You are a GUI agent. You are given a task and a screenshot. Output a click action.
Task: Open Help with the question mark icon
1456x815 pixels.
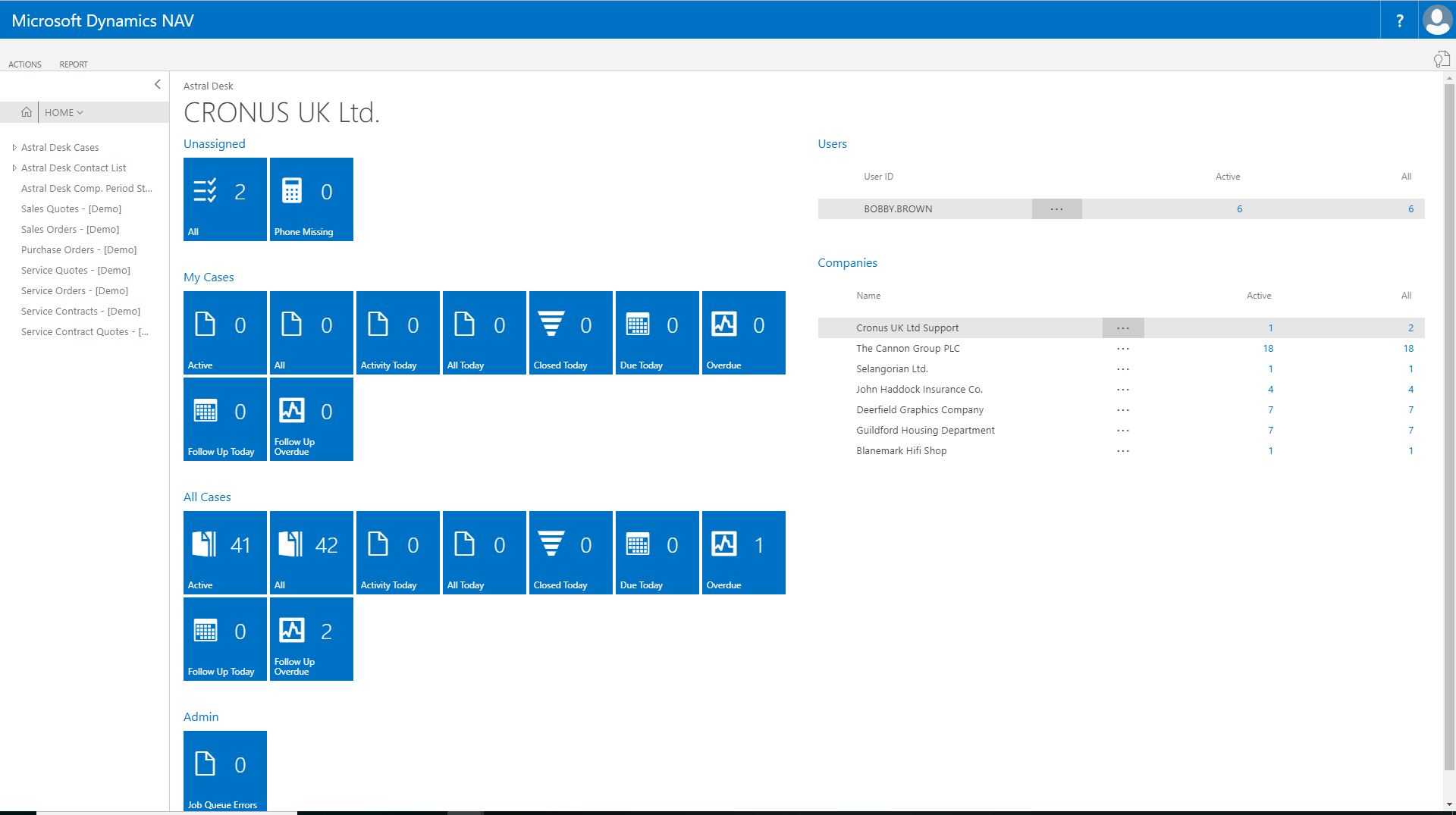[x=1399, y=20]
